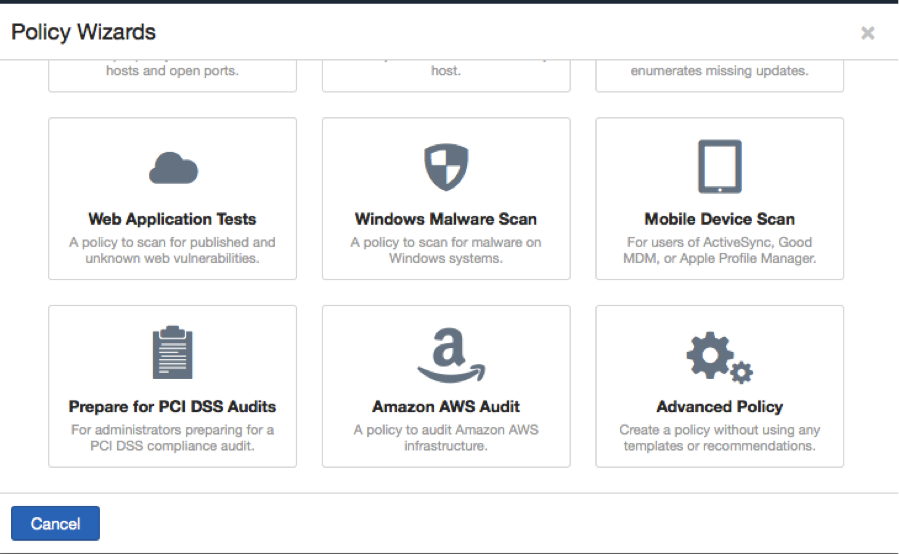Open the Mobile Device Scan title
The width and height of the screenshot is (899, 555).
pos(720,219)
